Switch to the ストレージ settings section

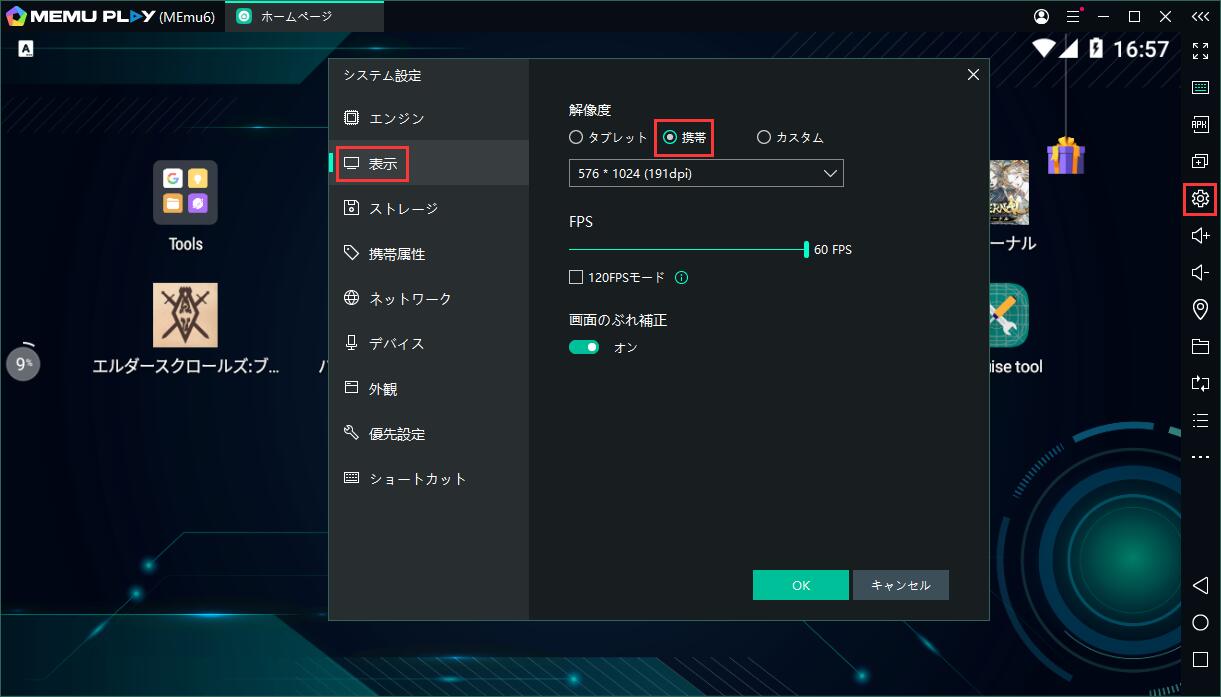398,208
